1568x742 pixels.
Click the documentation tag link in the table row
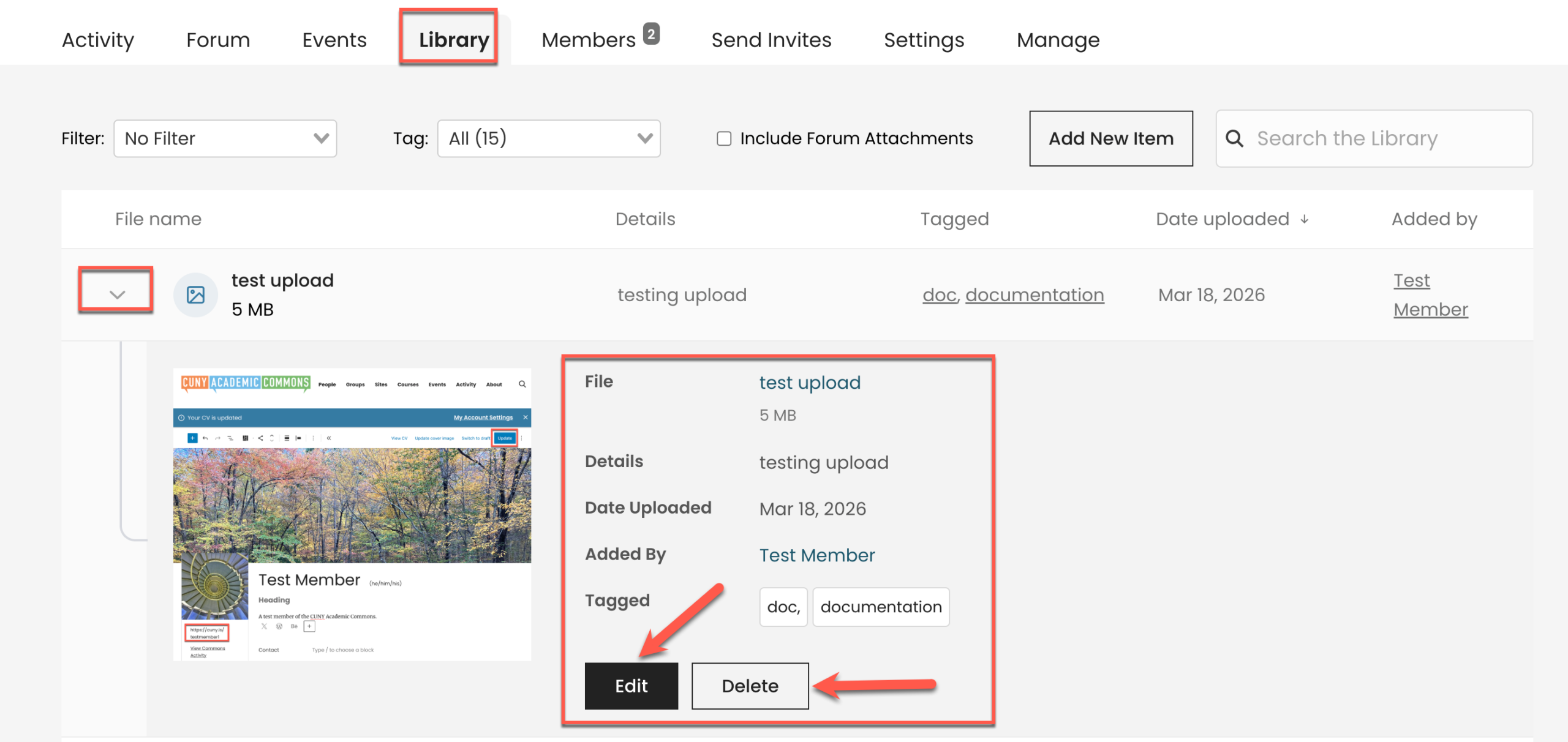pos(1035,294)
